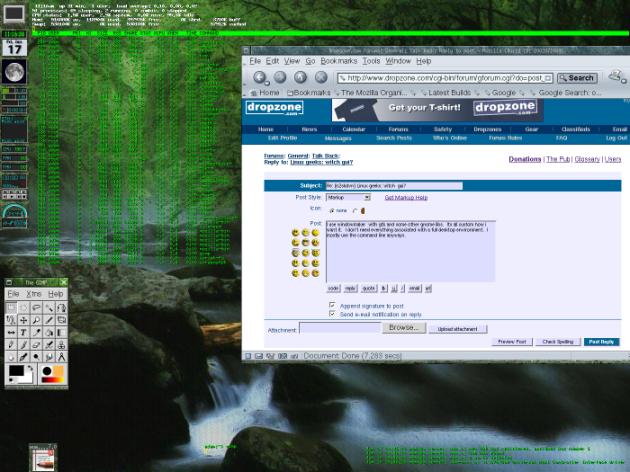The width and height of the screenshot is (630, 472).
Task: Click the Browse... attachment button
Action: pyautogui.click(x=402, y=327)
